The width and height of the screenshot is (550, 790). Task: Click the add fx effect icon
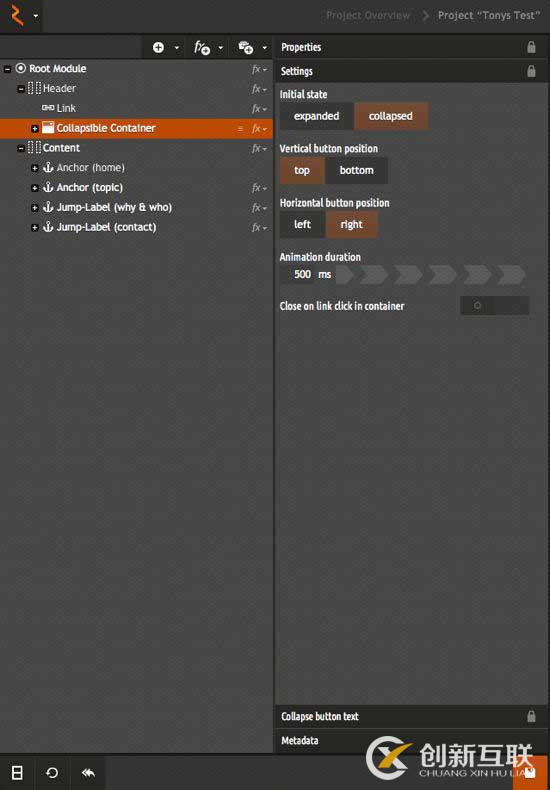(202, 48)
